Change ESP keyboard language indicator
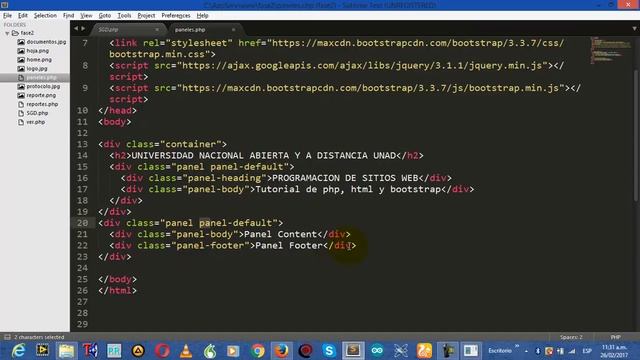The width and height of the screenshot is (640, 360). pyautogui.click(x=587, y=351)
